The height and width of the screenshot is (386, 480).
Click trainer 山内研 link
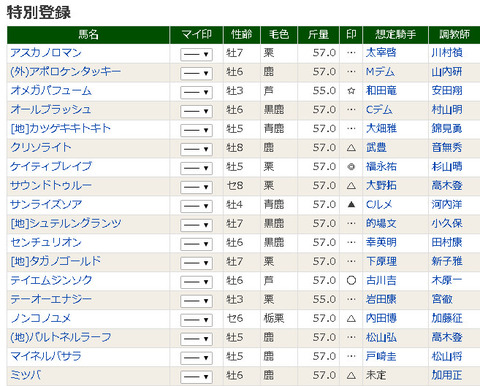pyautogui.click(x=447, y=72)
